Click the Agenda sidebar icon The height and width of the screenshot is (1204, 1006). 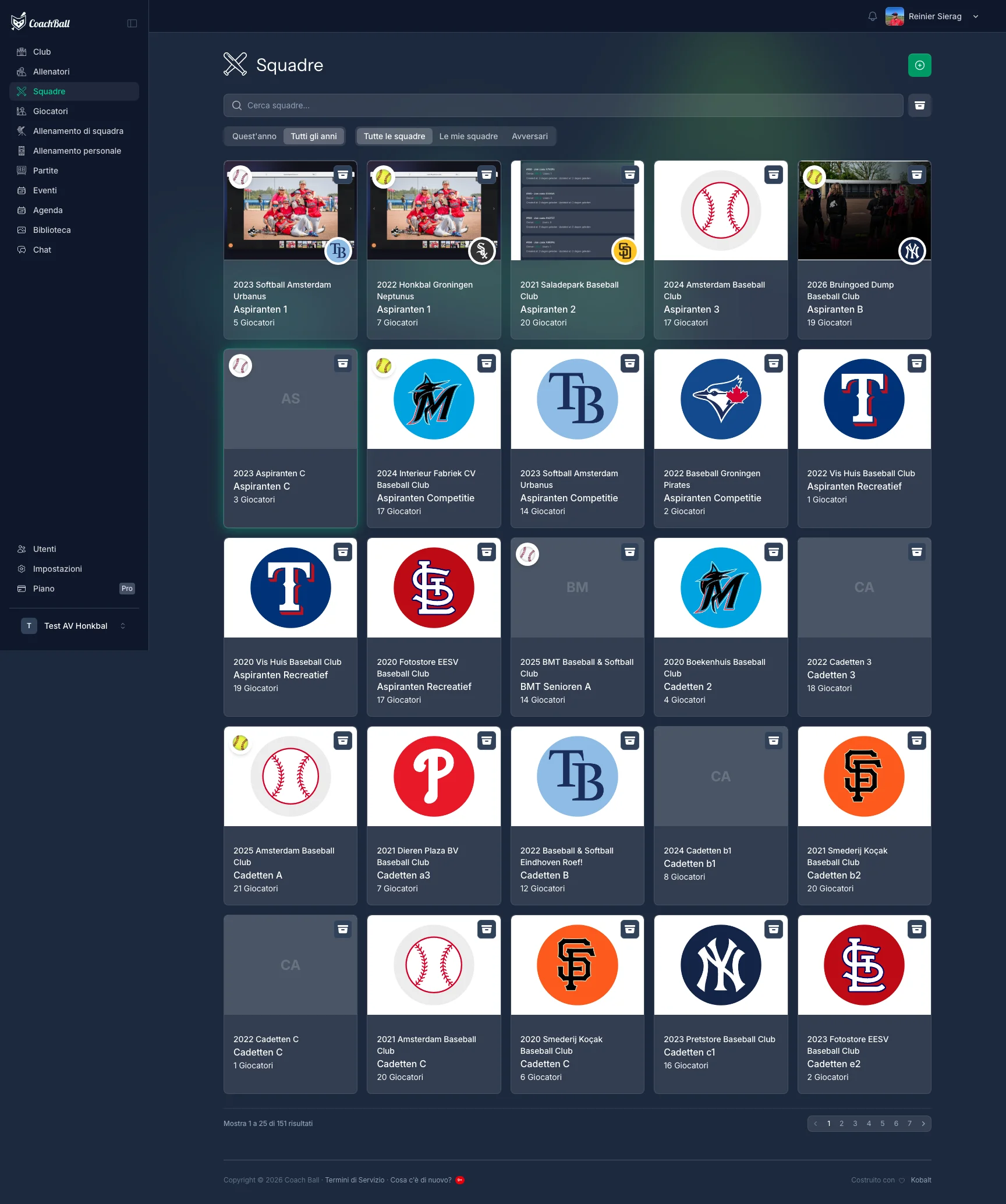22,210
